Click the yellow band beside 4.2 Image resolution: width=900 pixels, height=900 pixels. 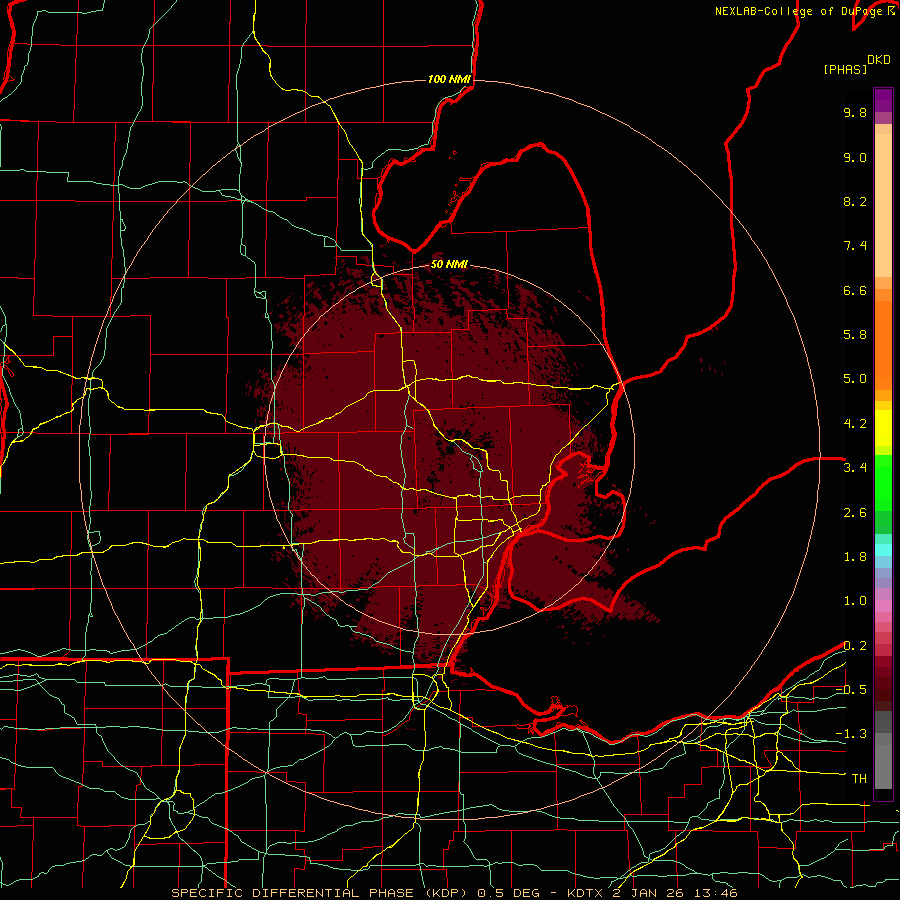point(883,428)
